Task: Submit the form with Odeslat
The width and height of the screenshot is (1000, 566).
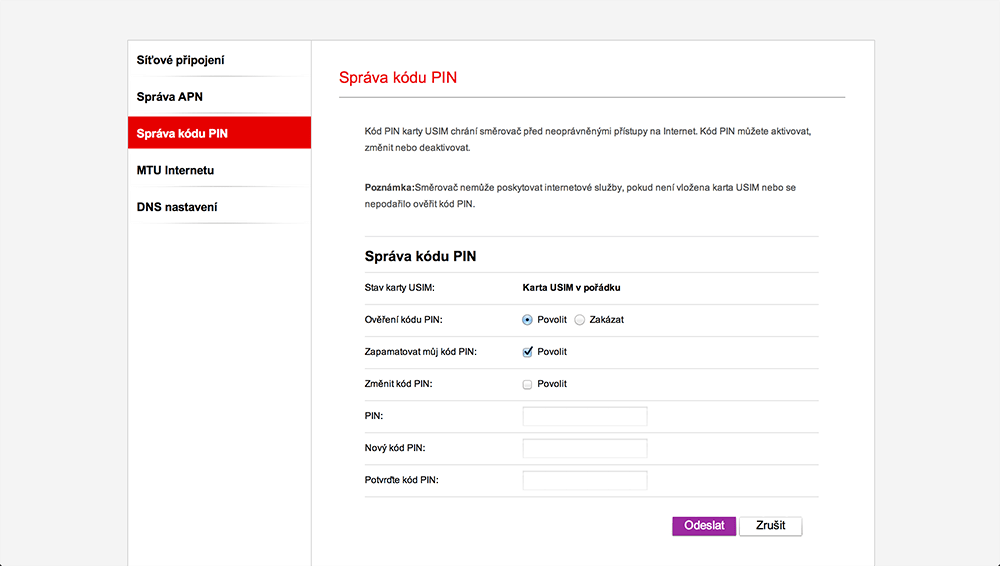Action: [x=704, y=526]
